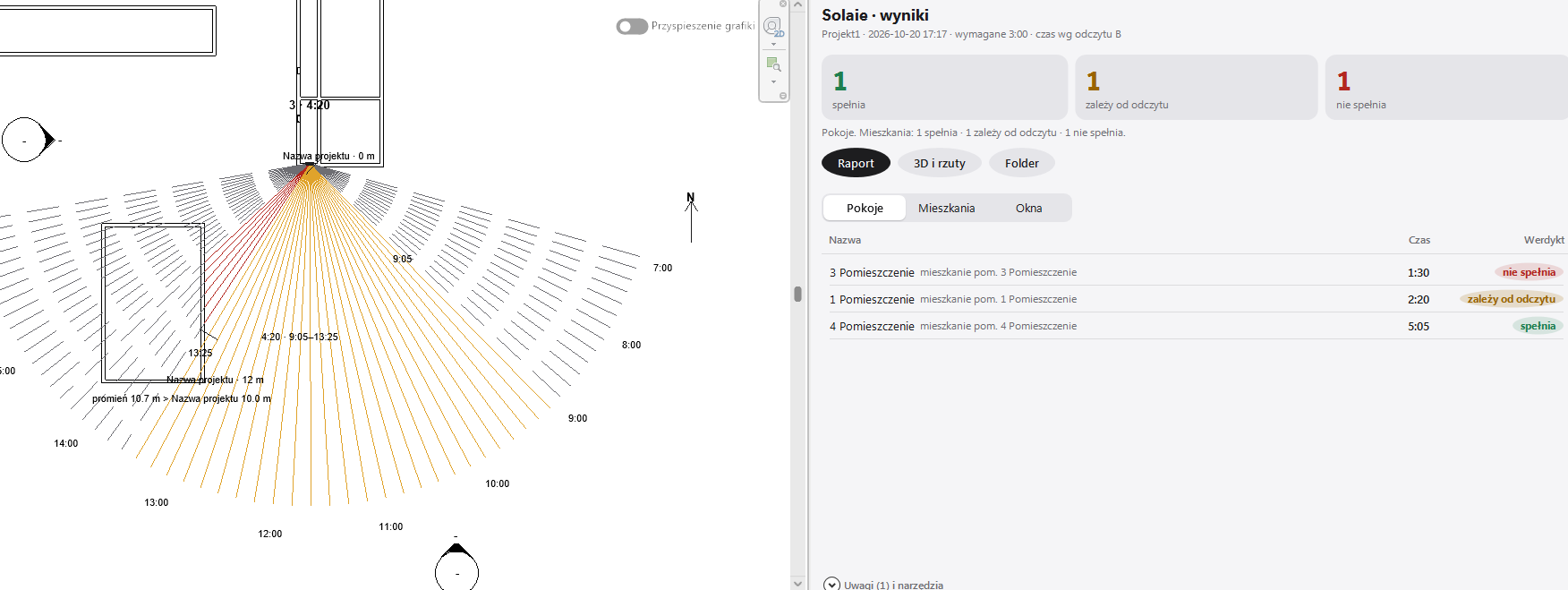Click the 'Solaie · wyniki' panel title

[875, 15]
